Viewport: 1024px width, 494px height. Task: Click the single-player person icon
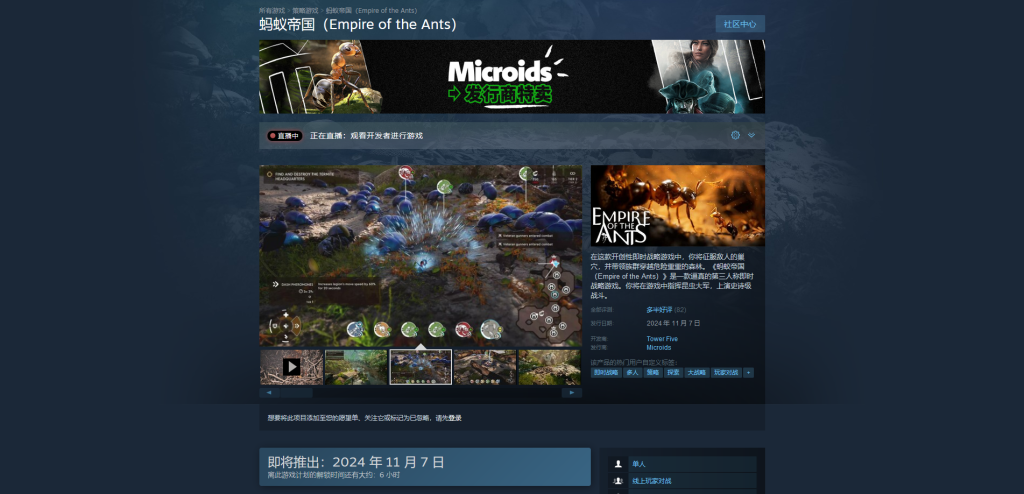point(618,464)
